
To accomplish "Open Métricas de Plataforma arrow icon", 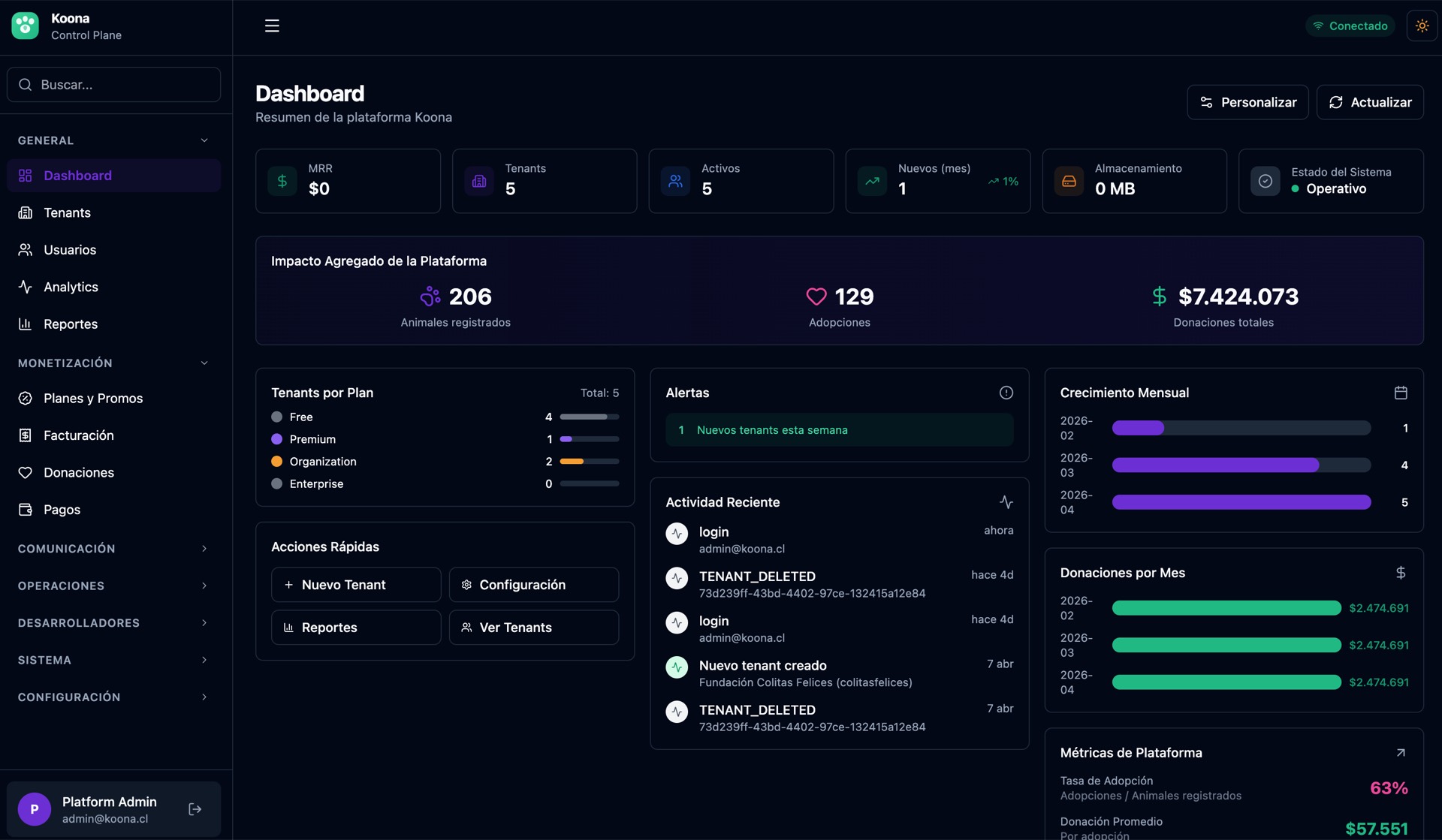I will [1400, 752].
